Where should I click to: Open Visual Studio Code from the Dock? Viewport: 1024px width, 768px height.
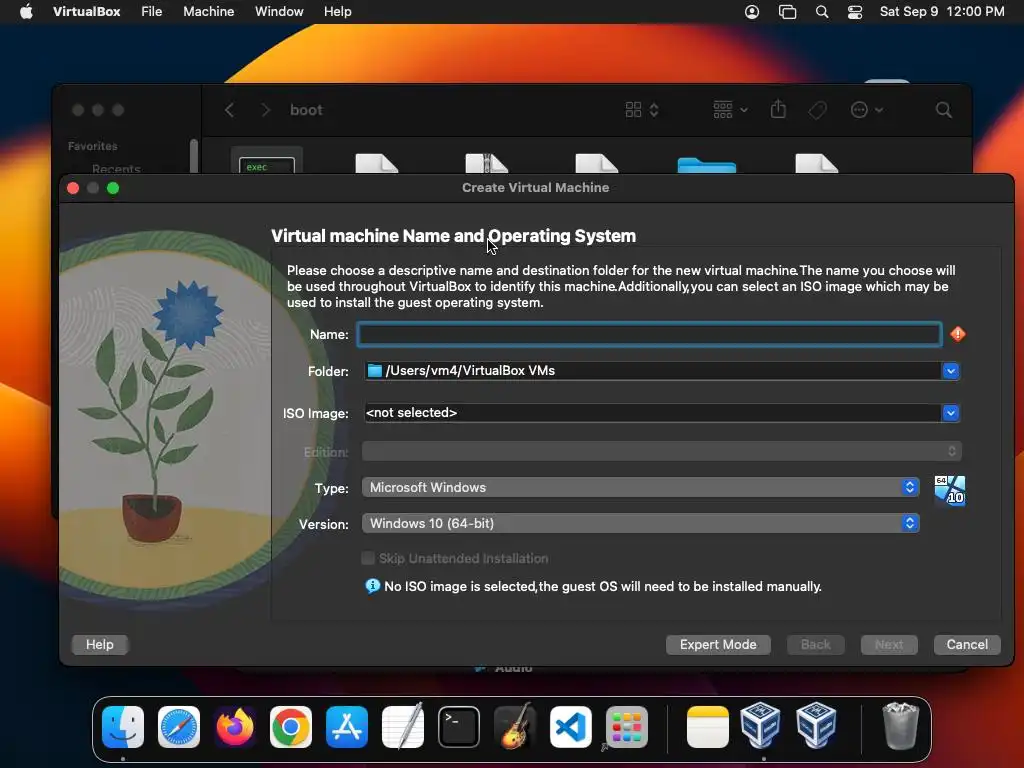click(x=571, y=727)
